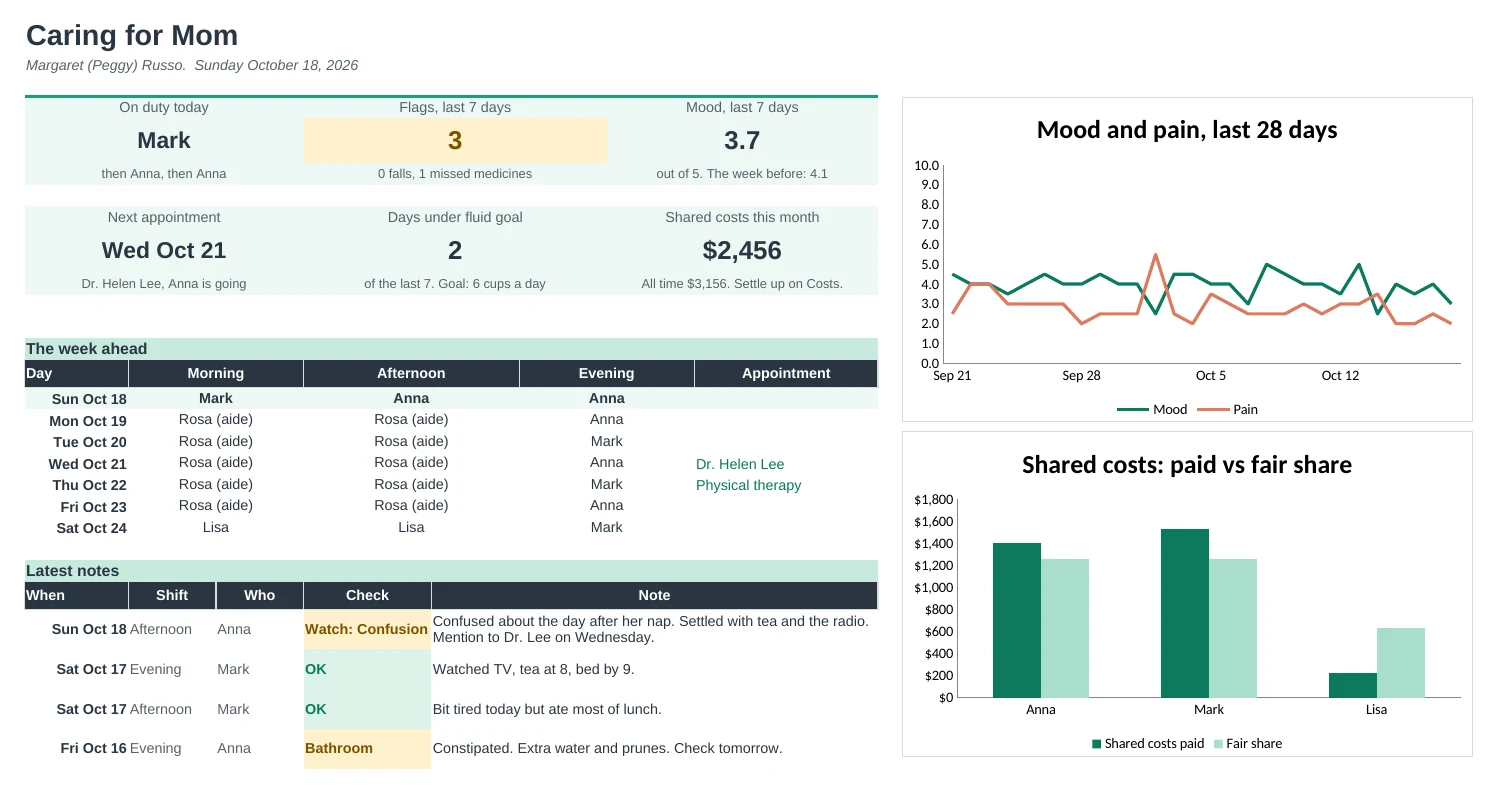Select the Morning column header
The height and width of the screenshot is (793, 1497).
click(216, 373)
